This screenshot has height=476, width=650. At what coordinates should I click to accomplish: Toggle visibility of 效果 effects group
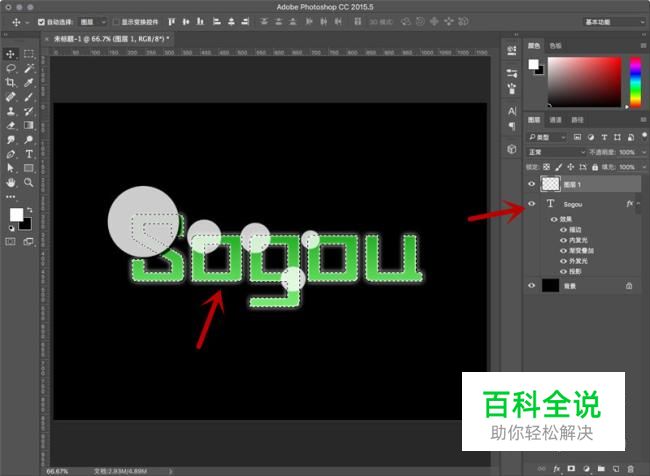(x=553, y=219)
